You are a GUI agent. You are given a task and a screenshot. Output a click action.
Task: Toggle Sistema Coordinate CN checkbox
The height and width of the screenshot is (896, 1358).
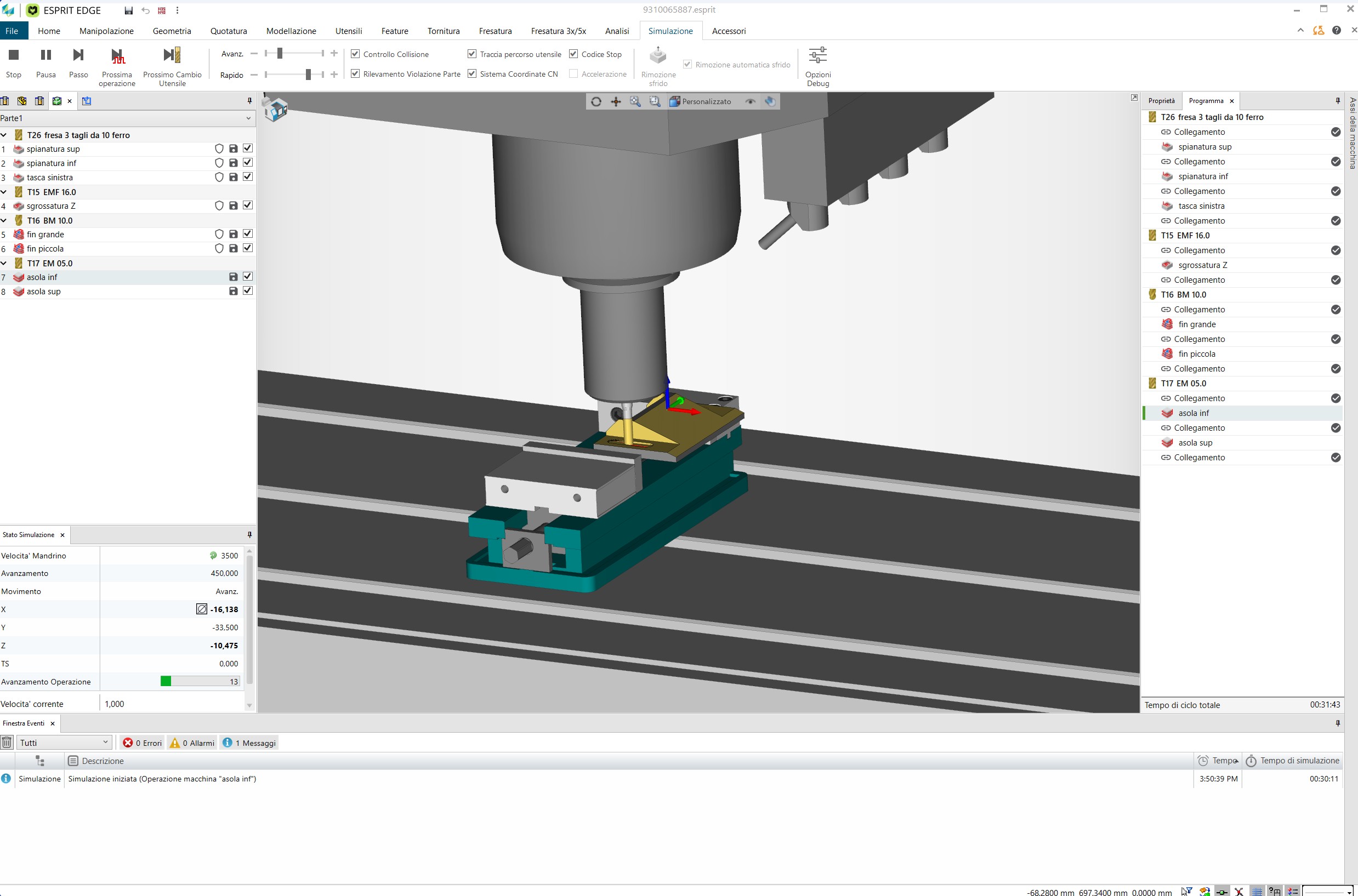click(472, 74)
